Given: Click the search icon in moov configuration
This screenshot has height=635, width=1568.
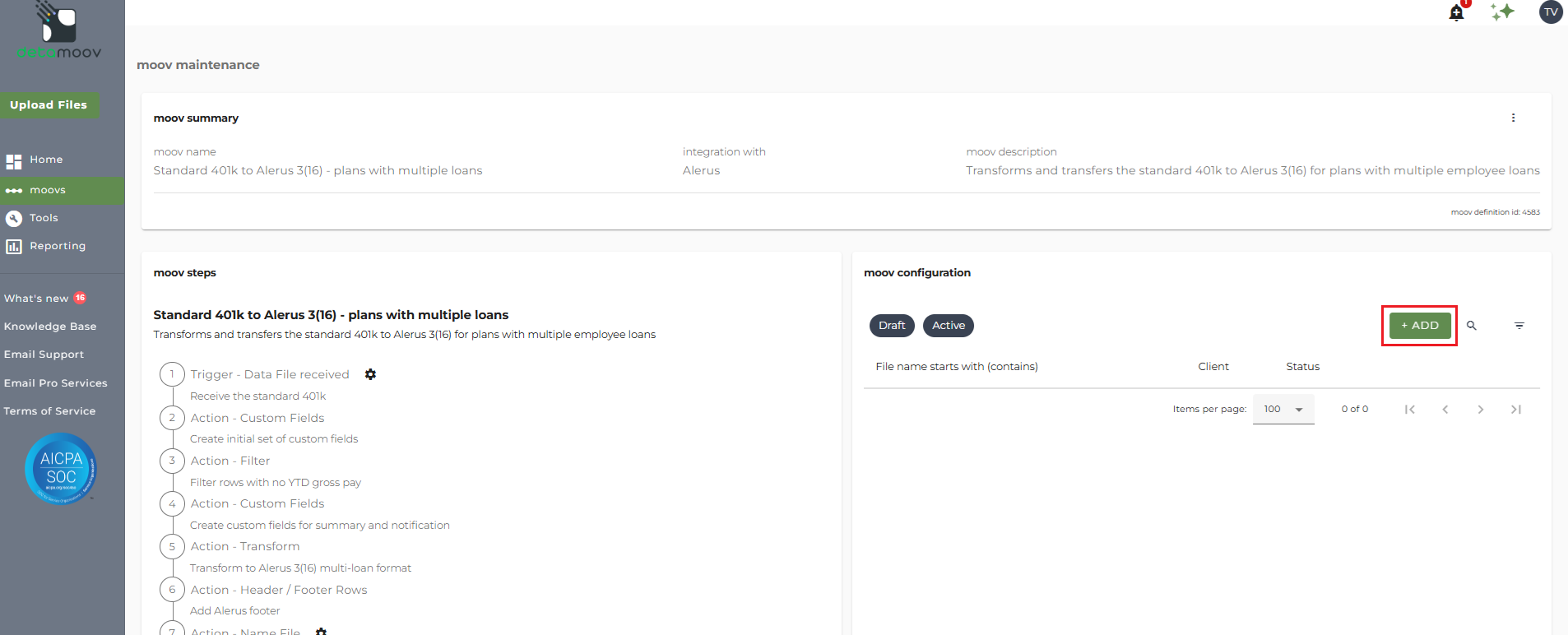Looking at the screenshot, I should point(1472,326).
